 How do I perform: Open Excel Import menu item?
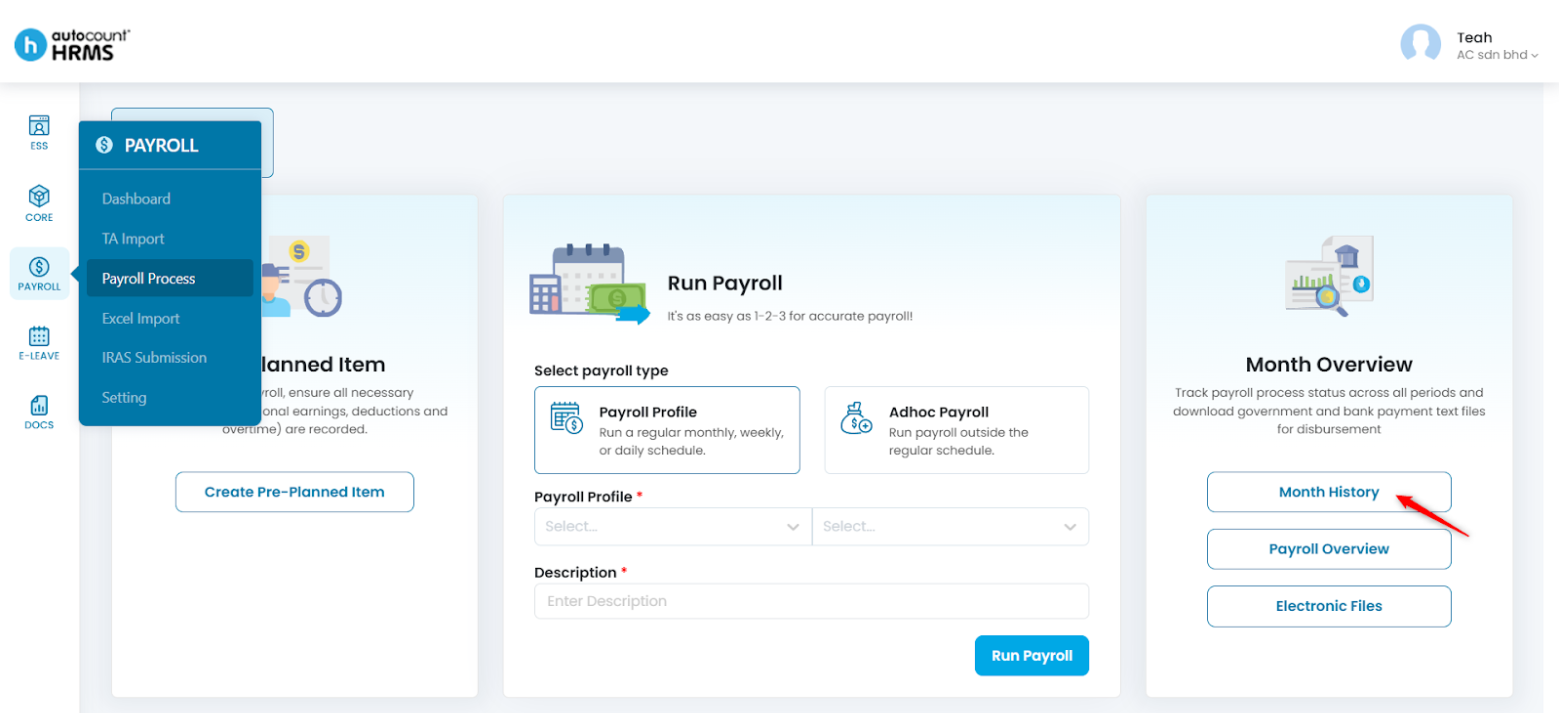(141, 318)
